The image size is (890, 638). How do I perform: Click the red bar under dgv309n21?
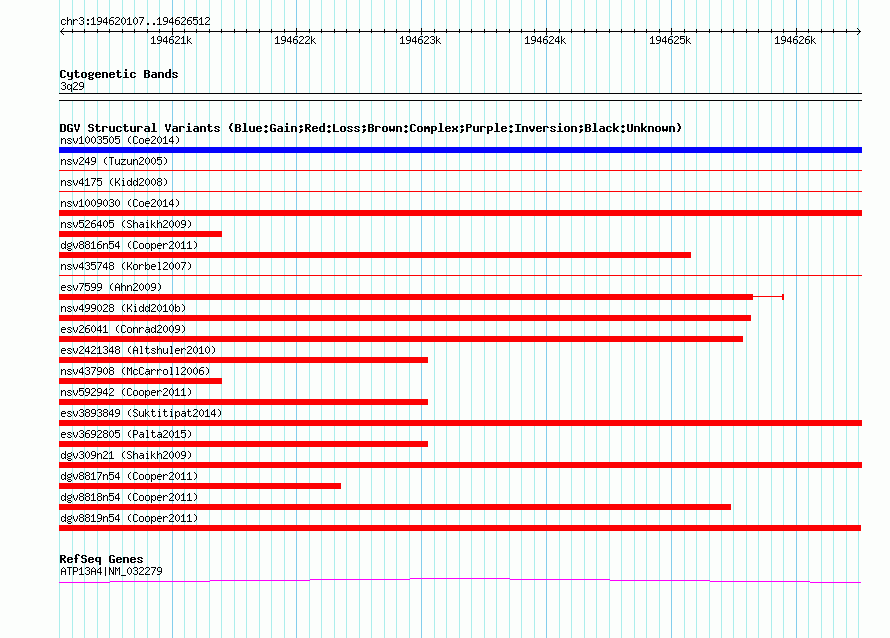click(460, 465)
